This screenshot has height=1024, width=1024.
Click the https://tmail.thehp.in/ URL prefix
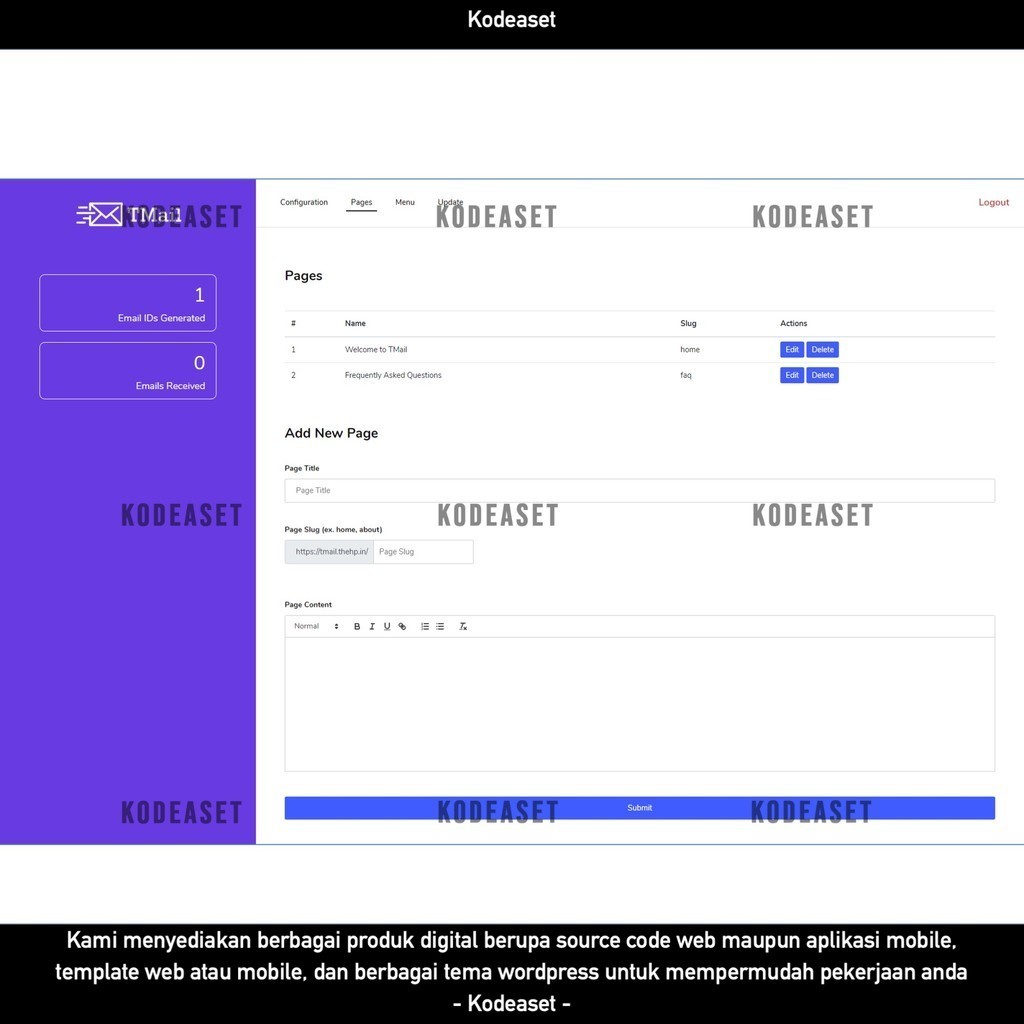[x=329, y=552]
